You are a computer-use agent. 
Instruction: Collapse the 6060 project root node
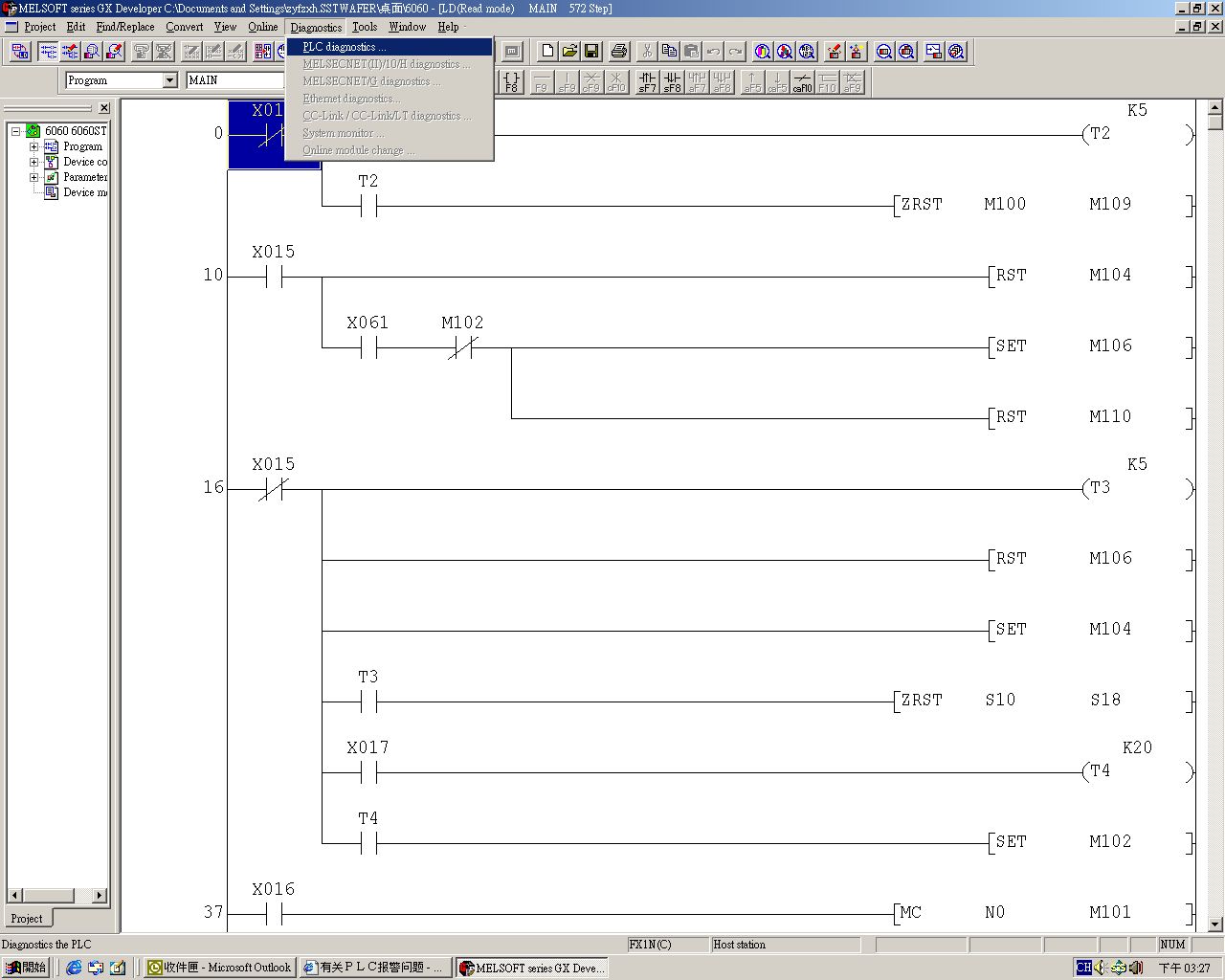[16, 131]
